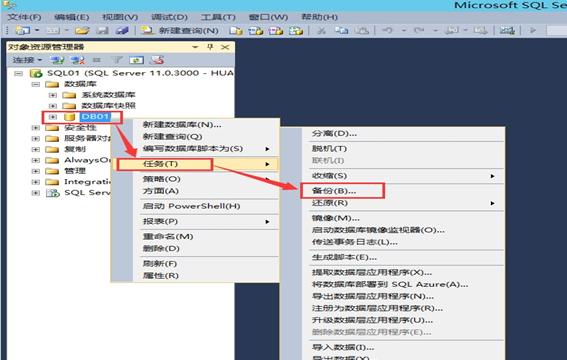Collapse the SQL01 server node
Screen dimensions: 567x360
pyautogui.click(x=18, y=73)
